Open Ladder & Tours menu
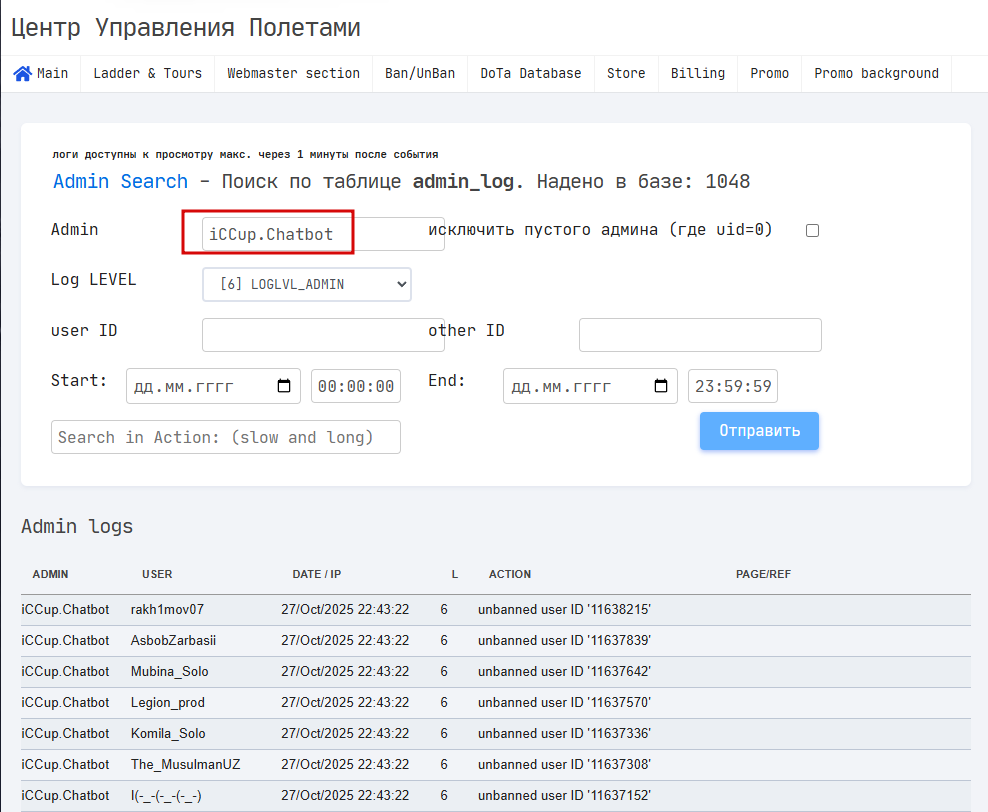The width and height of the screenshot is (988, 812). pos(147,74)
